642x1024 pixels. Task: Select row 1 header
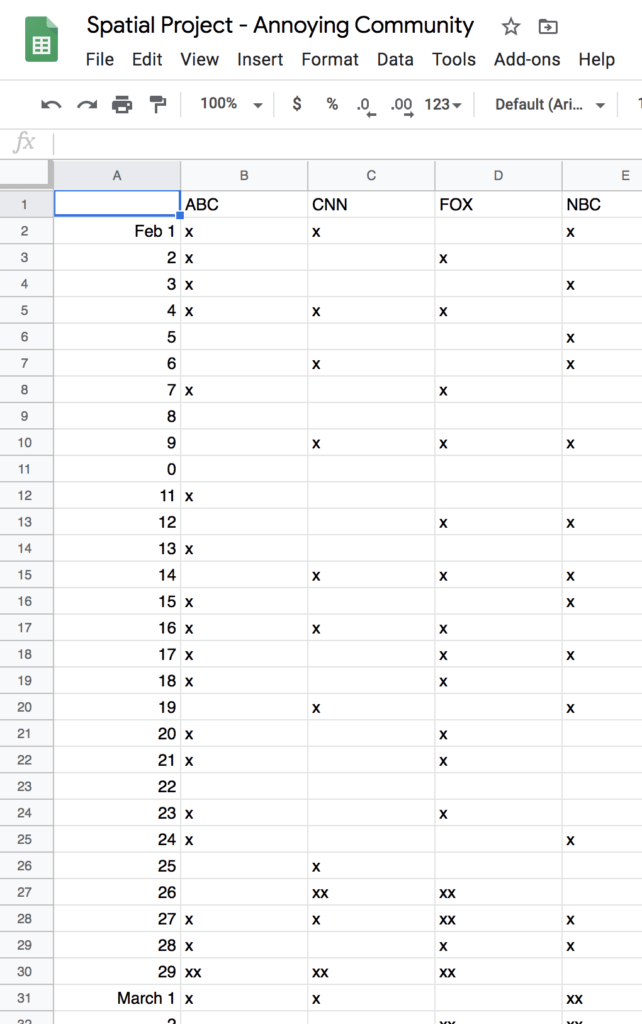(25, 204)
